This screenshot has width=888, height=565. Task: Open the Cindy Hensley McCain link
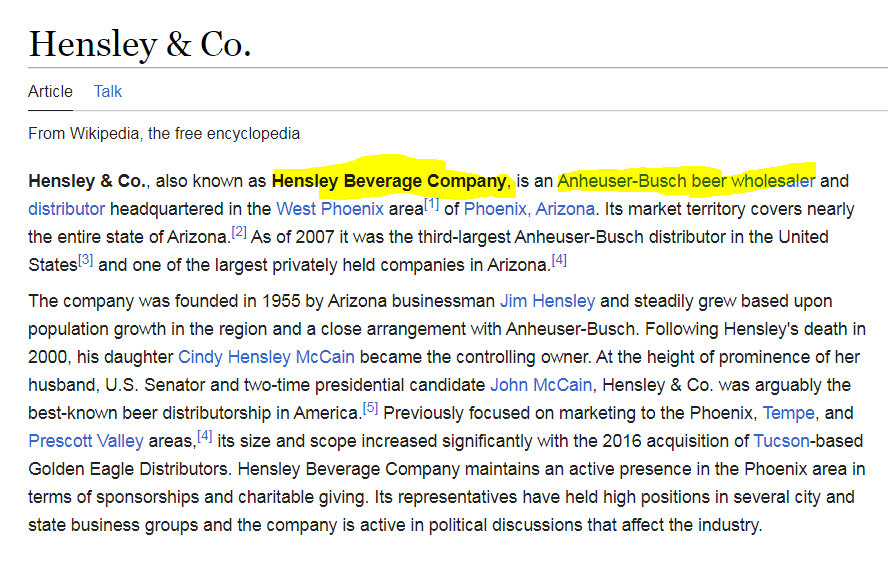(266, 357)
